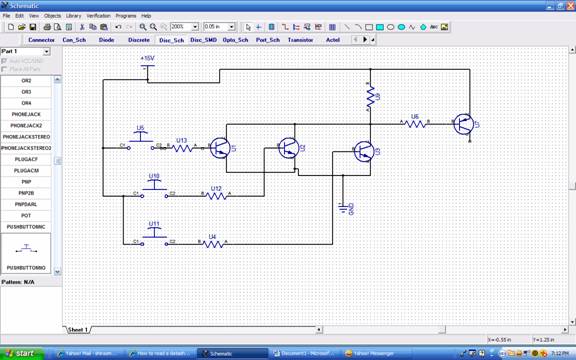Viewport: 576px width, 360px height.
Task: Click the Undo arrow icon
Action: coord(118,27)
